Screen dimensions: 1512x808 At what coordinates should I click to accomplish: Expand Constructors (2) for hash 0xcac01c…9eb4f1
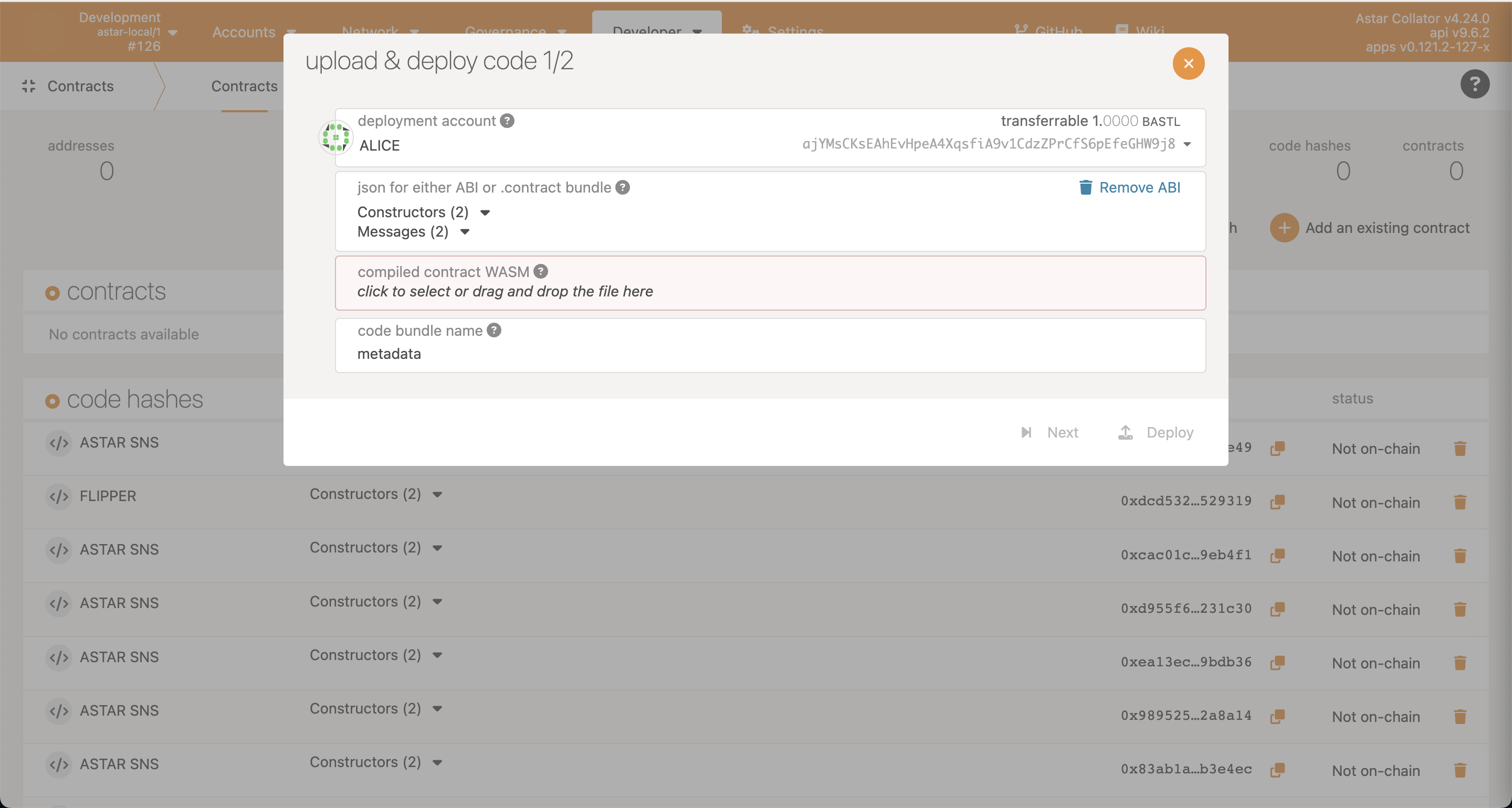[376, 547]
